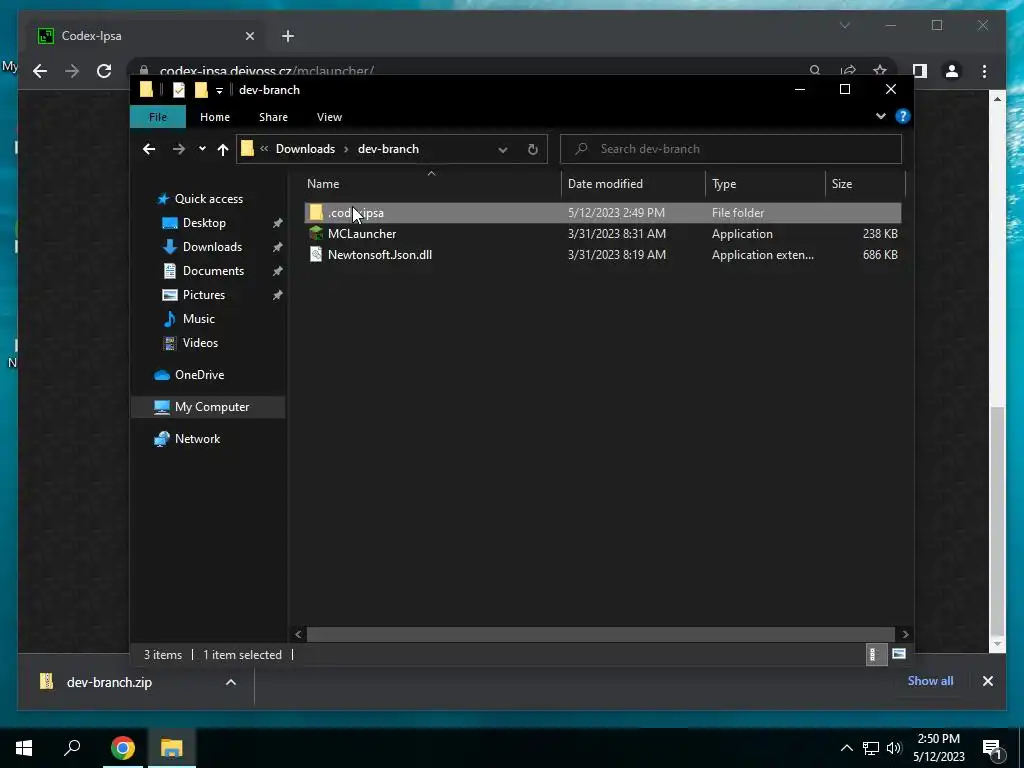
Task: Click the pin icon next to Desktop
Action: pyautogui.click(x=278, y=223)
